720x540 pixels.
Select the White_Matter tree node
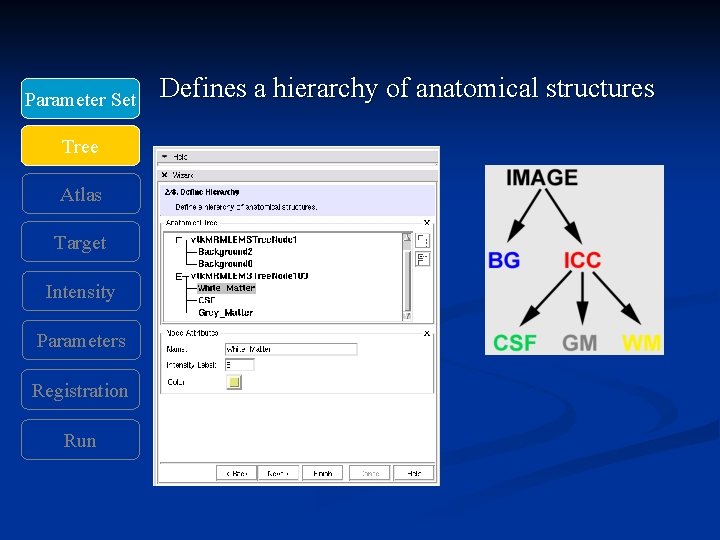point(226,288)
